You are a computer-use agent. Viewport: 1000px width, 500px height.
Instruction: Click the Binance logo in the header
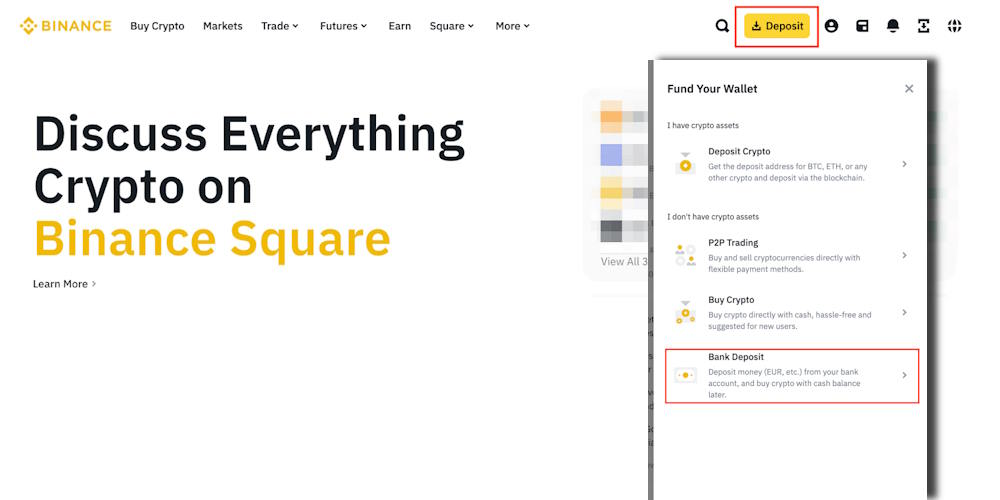pos(66,26)
